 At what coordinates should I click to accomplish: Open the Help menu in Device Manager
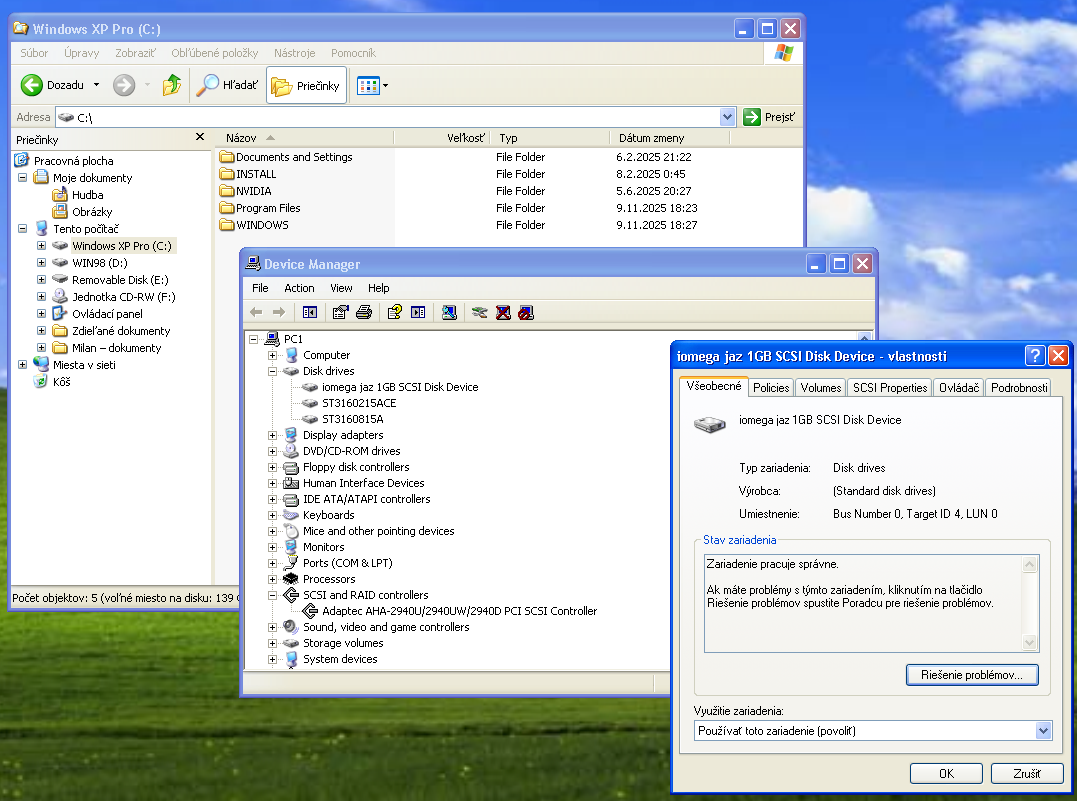[x=378, y=288]
